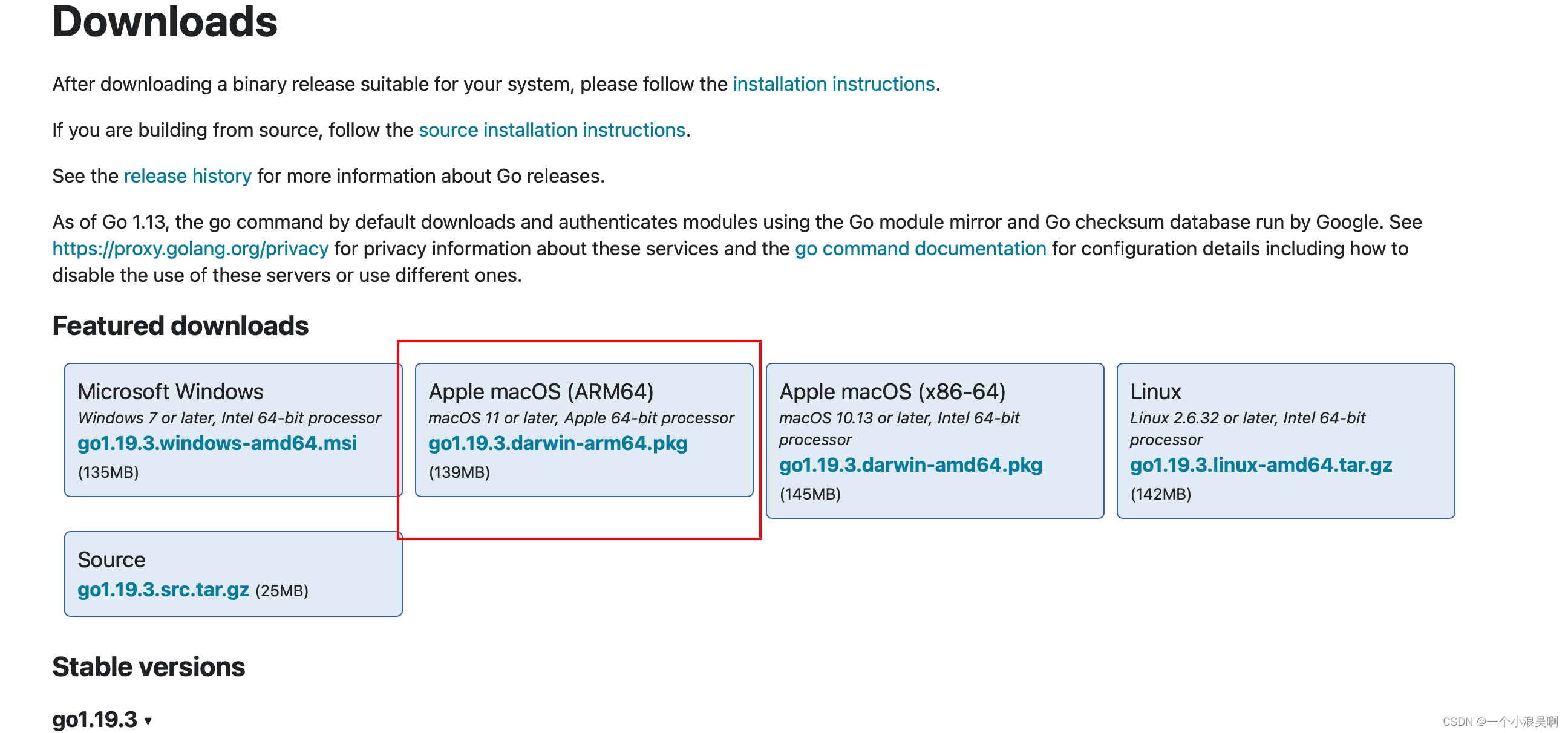Collapse the go1.19.3 stable version arrow
This screenshot has height=733, width=1568.
[148, 721]
